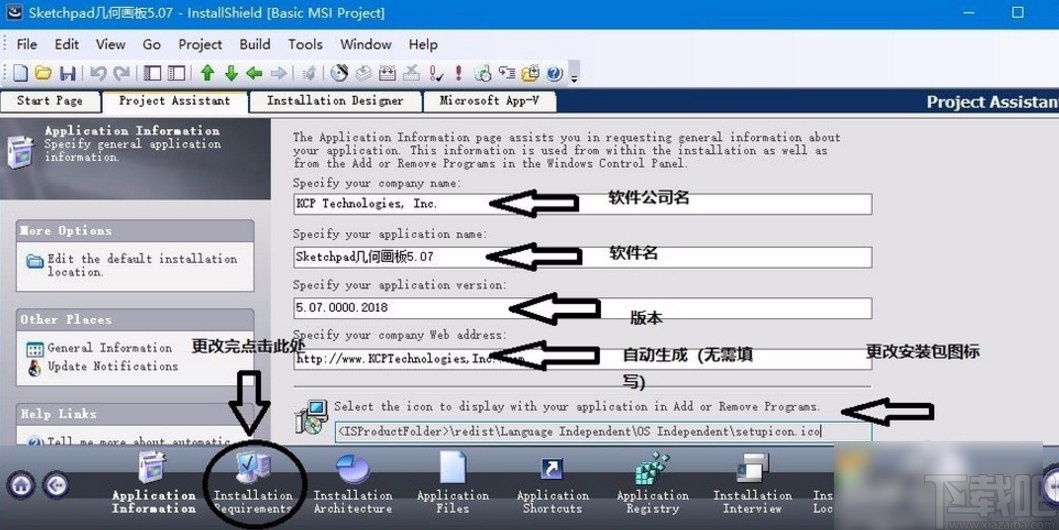This screenshot has width=1059, height=530.
Task: Click the Save floppy disk icon
Action: coord(68,73)
